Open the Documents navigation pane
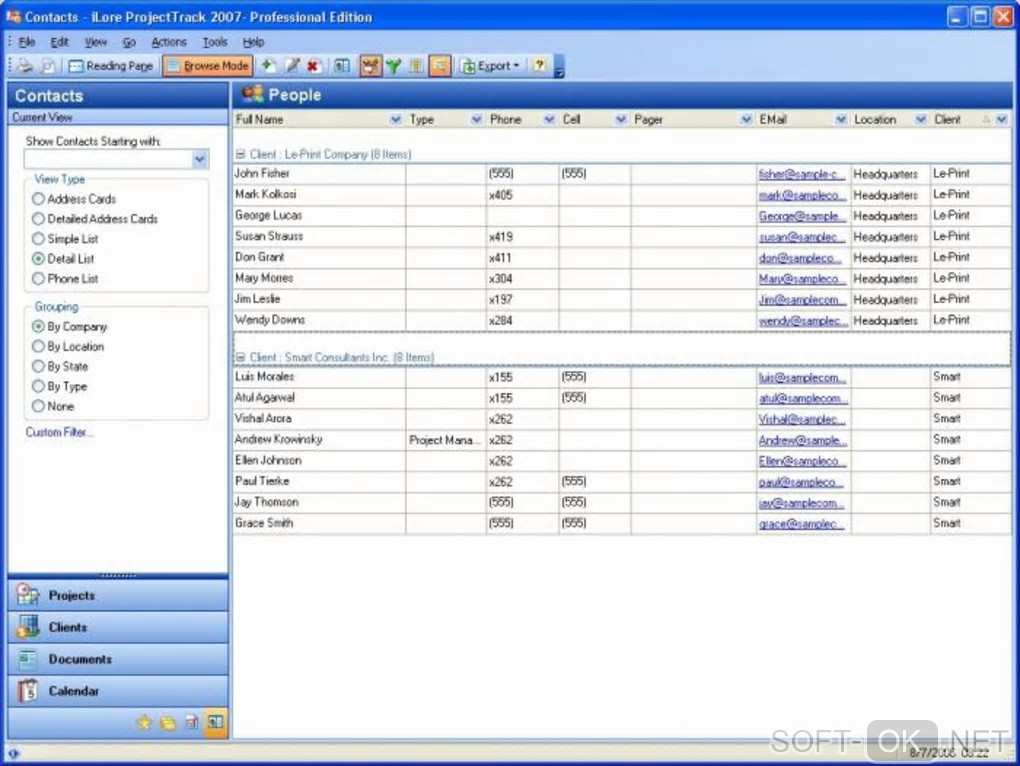The image size is (1020, 766). (x=118, y=659)
